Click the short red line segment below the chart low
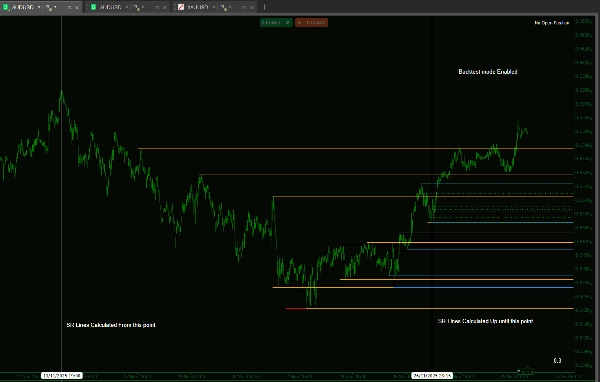Screen dimensions: 600x382 click(x=296, y=309)
